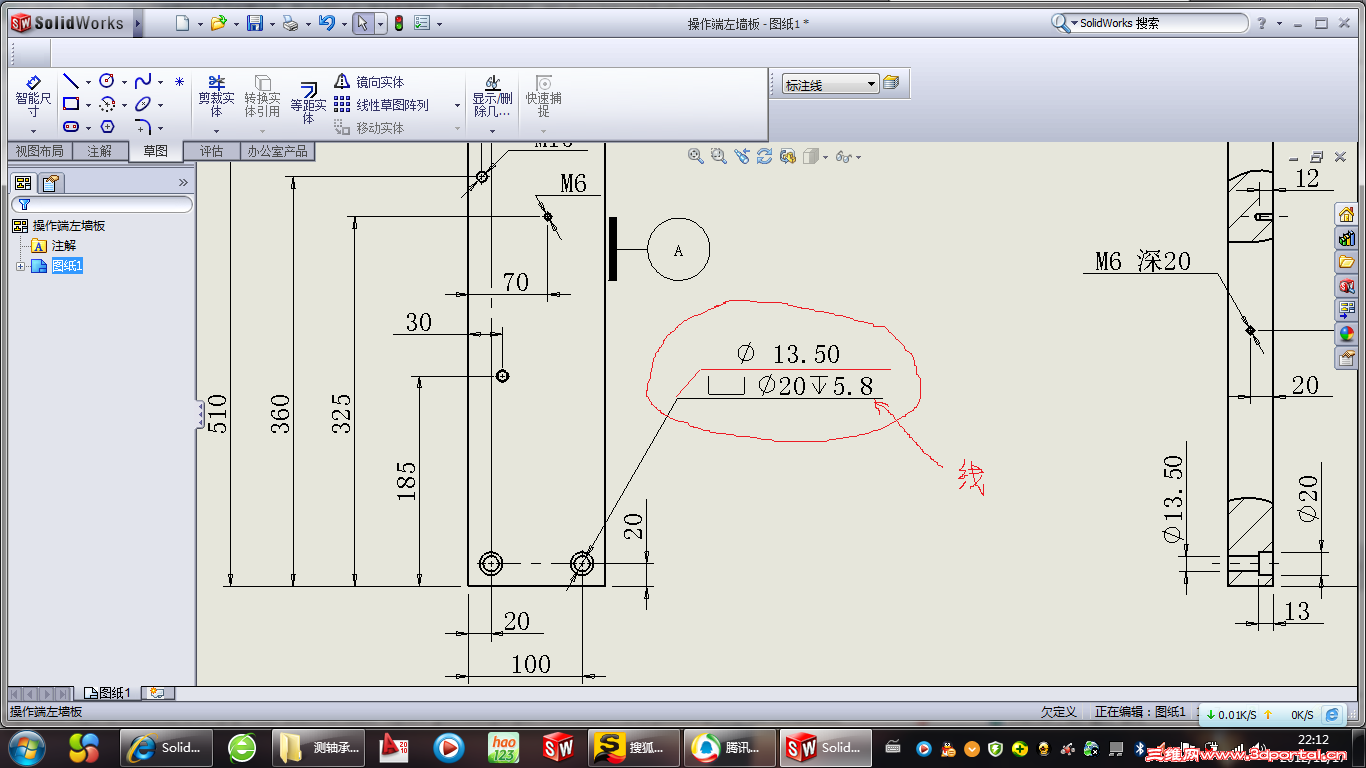Switch to the FeatureManager design tree tab
The image size is (1366, 768).
22,182
